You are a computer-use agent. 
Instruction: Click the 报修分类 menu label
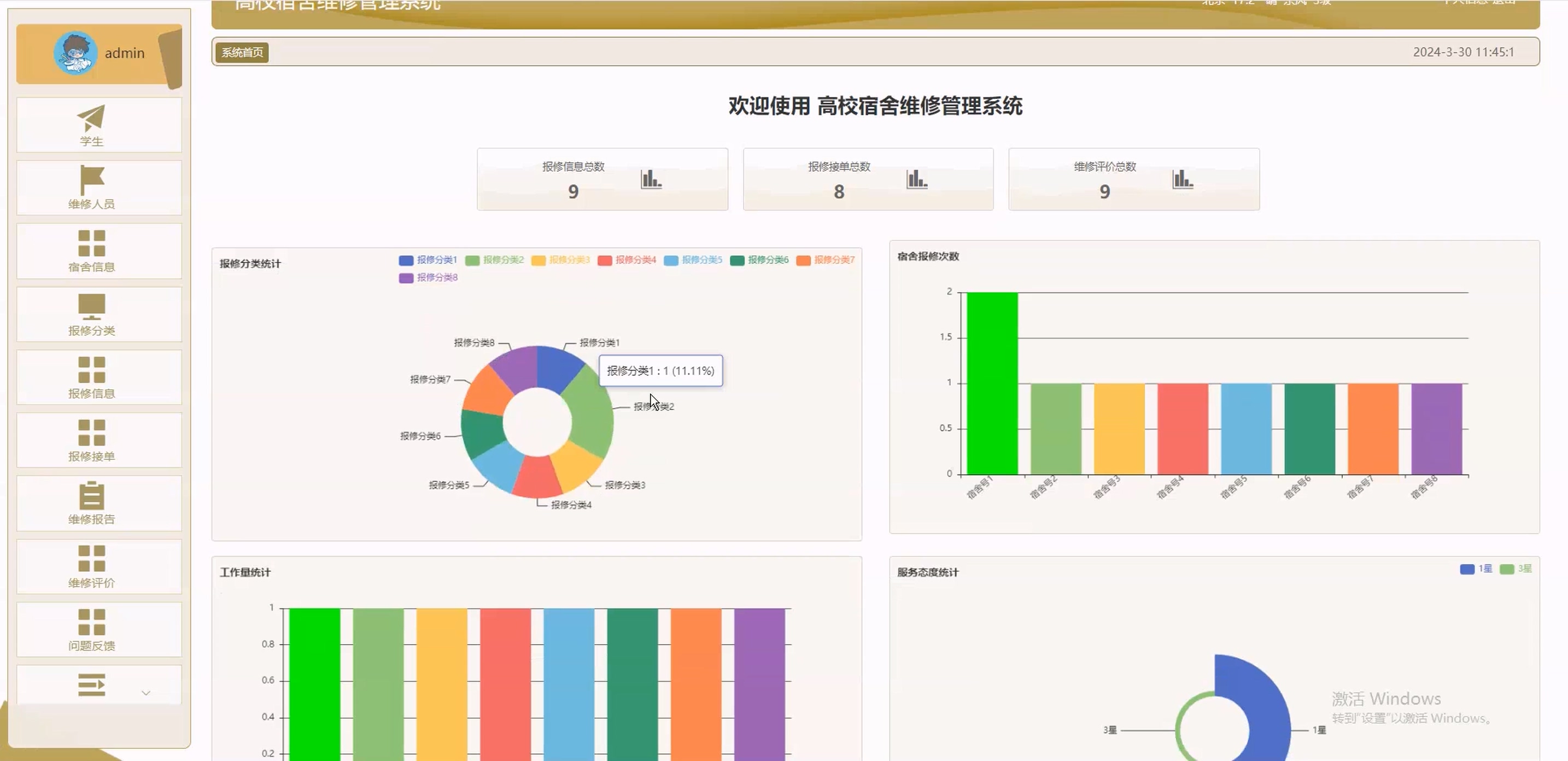pyautogui.click(x=91, y=331)
